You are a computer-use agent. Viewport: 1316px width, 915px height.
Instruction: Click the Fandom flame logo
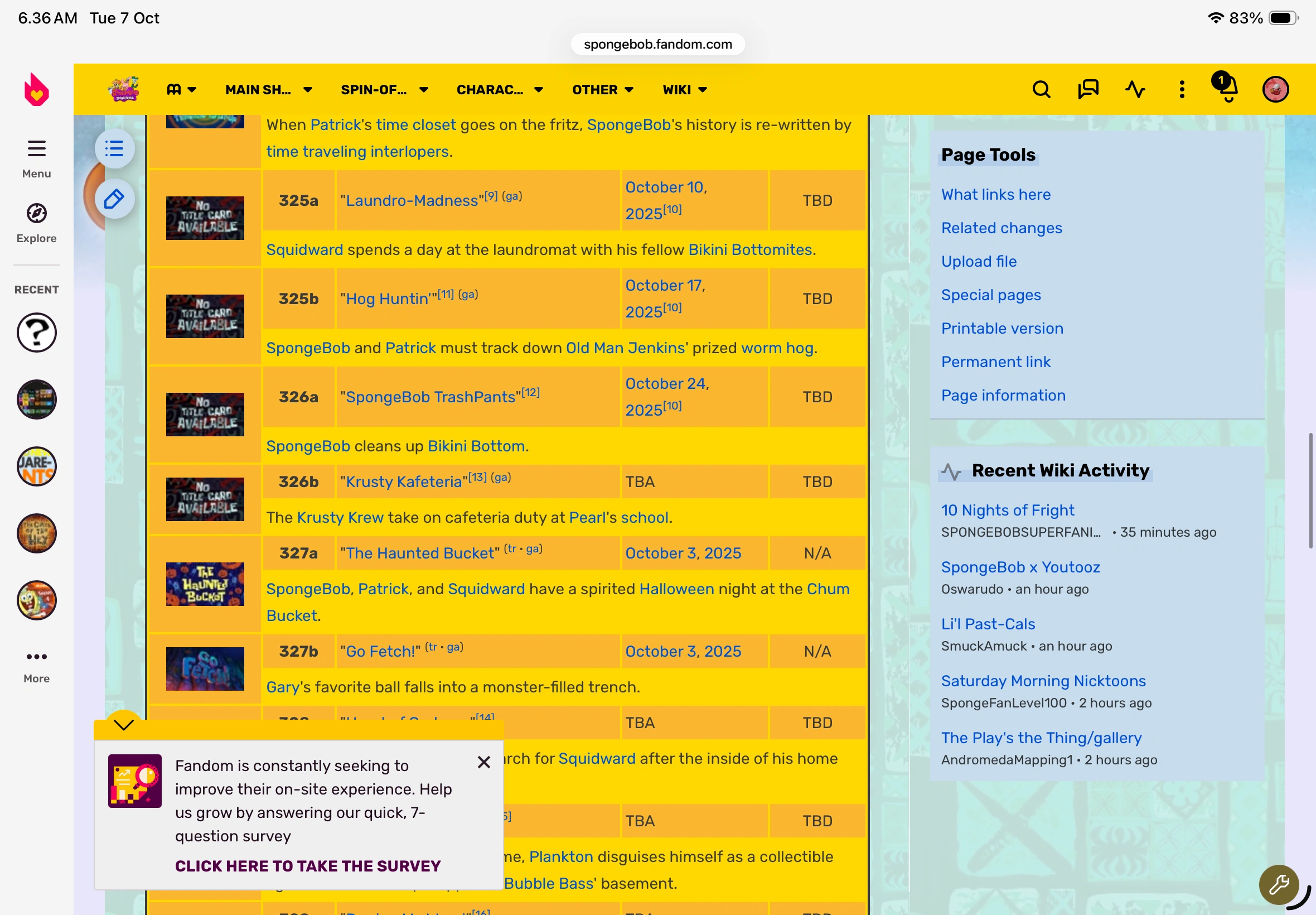(36, 90)
